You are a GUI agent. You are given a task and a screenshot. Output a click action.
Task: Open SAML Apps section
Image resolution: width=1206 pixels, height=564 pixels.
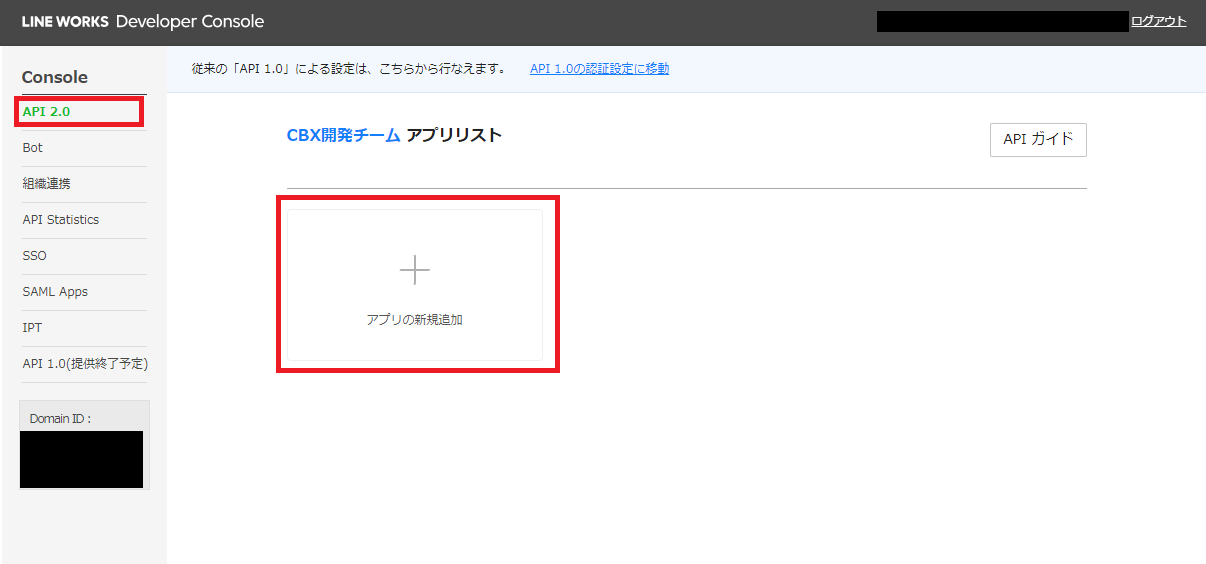(x=55, y=292)
